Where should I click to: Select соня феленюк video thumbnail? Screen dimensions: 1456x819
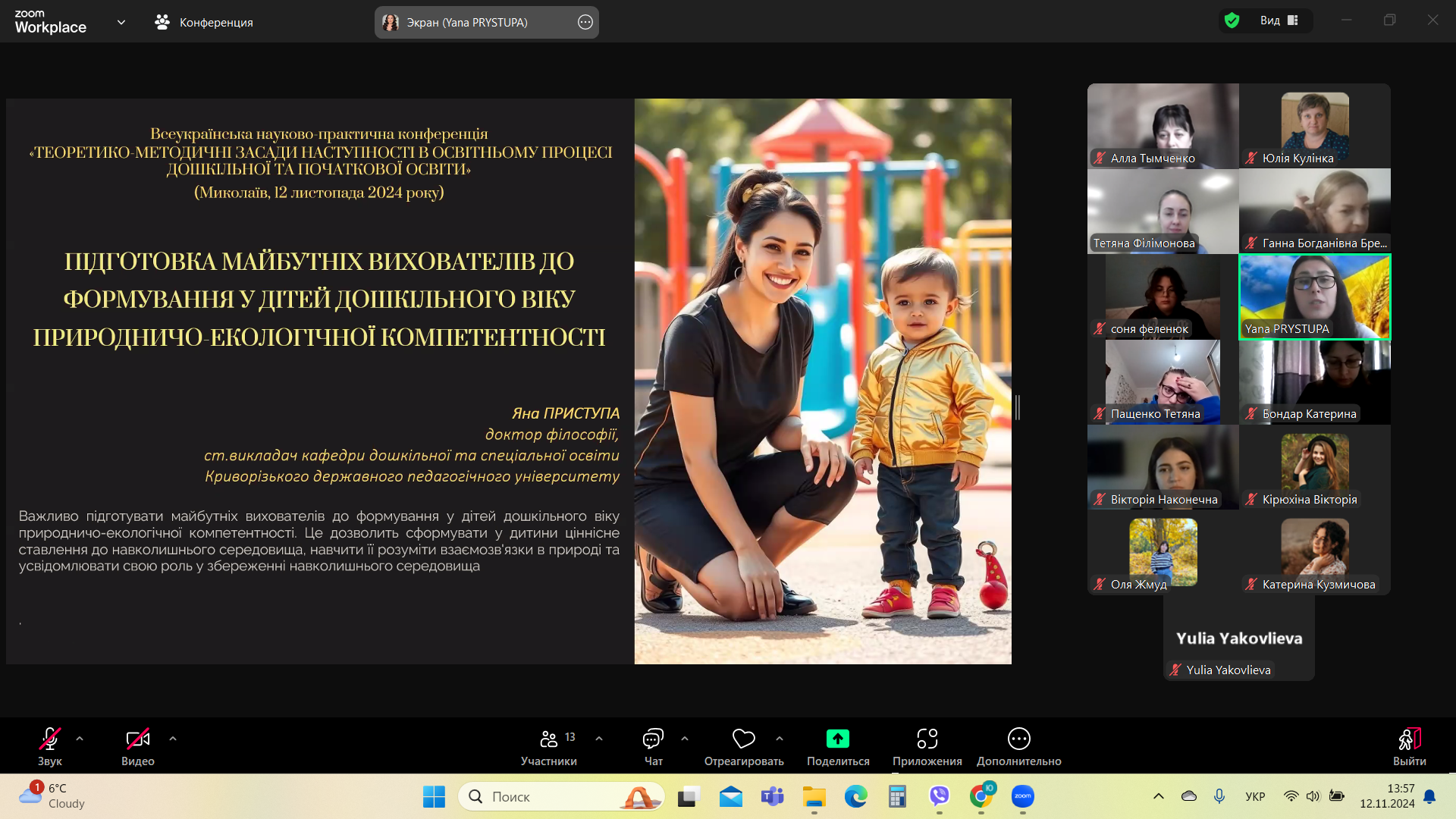pos(1163,297)
